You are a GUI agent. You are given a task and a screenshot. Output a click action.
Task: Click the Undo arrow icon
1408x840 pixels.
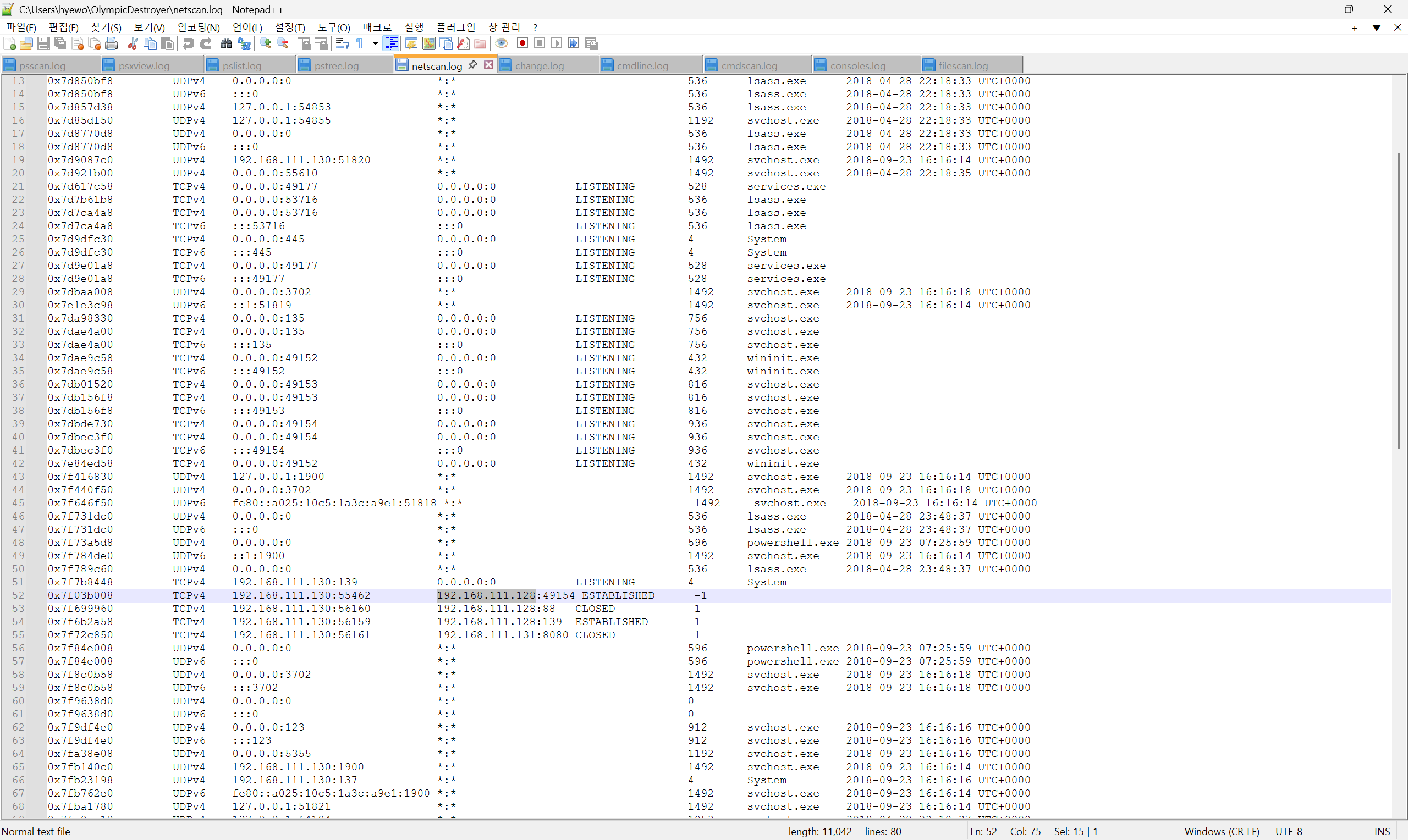pyautogui.click(x=188, y=43)
